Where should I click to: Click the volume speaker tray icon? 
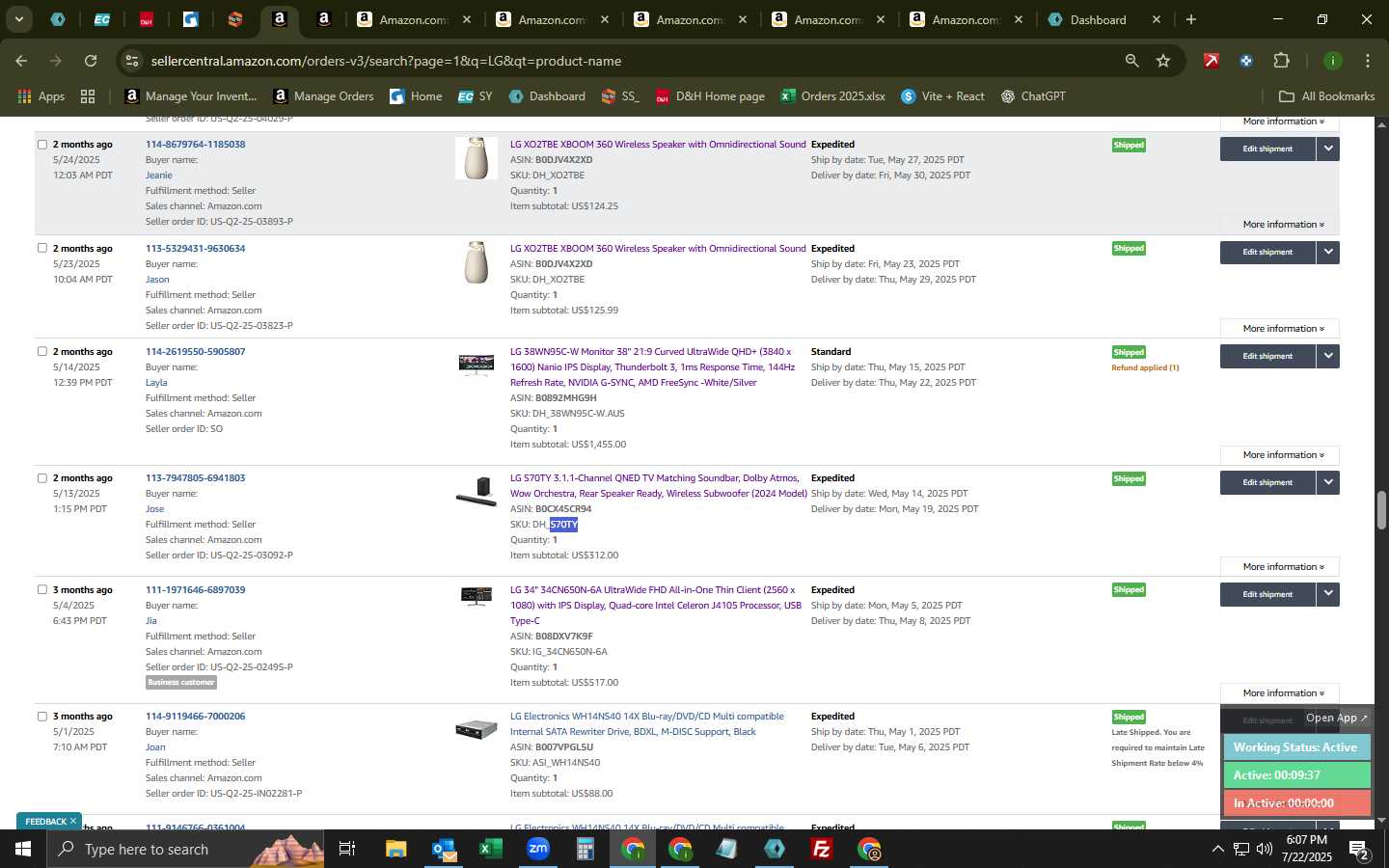tap(1265, 849)
